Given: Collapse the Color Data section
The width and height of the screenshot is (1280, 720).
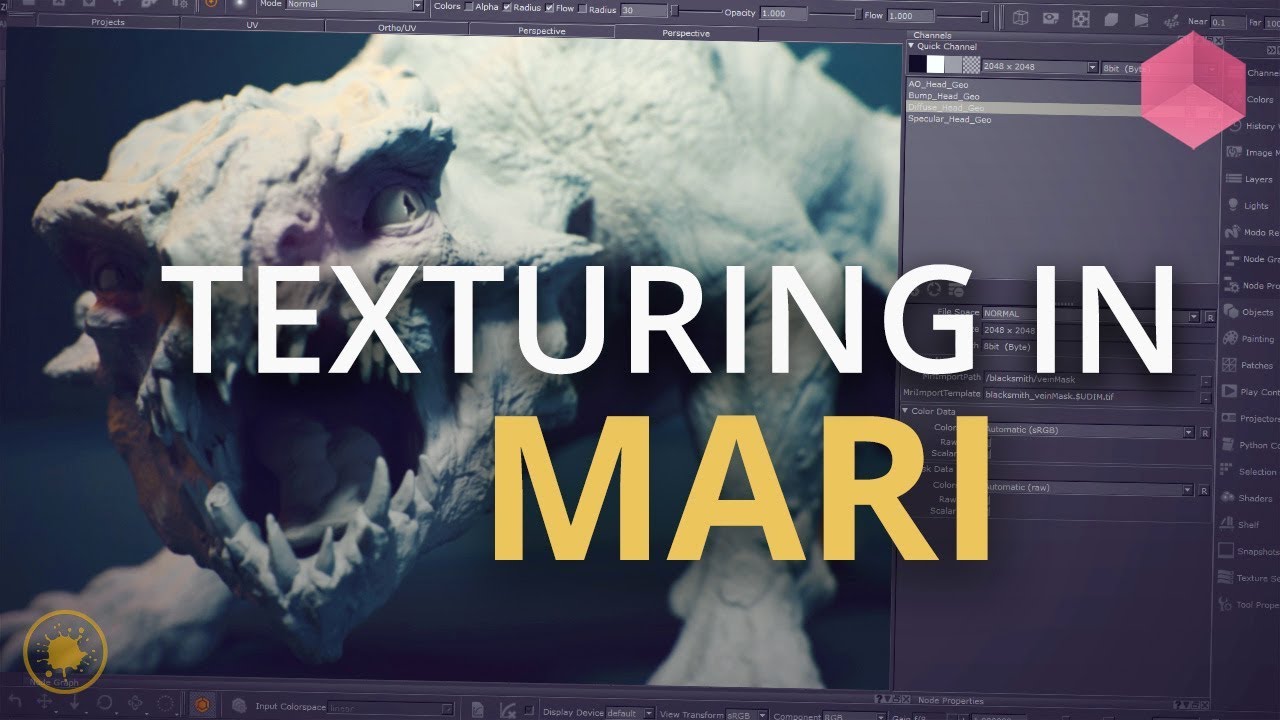Looking at the screenshot, I should [905, 411].
